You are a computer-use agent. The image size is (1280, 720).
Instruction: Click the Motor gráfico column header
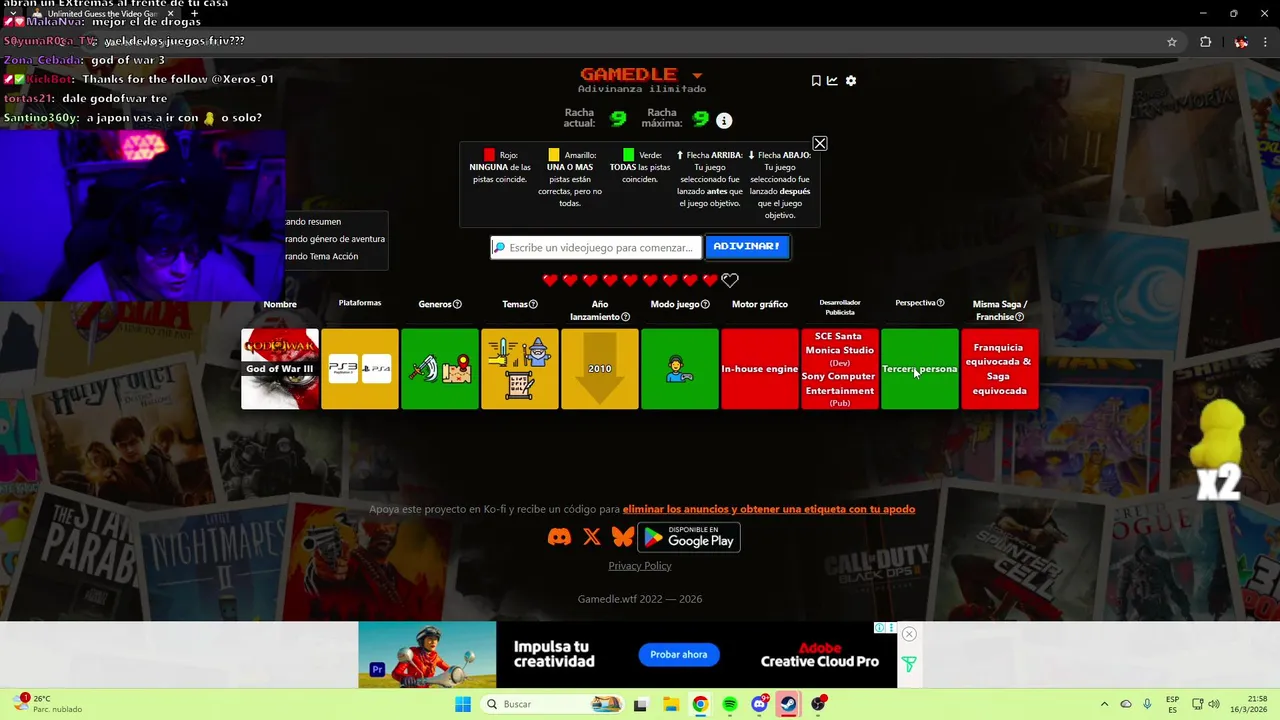pos(760,304)
